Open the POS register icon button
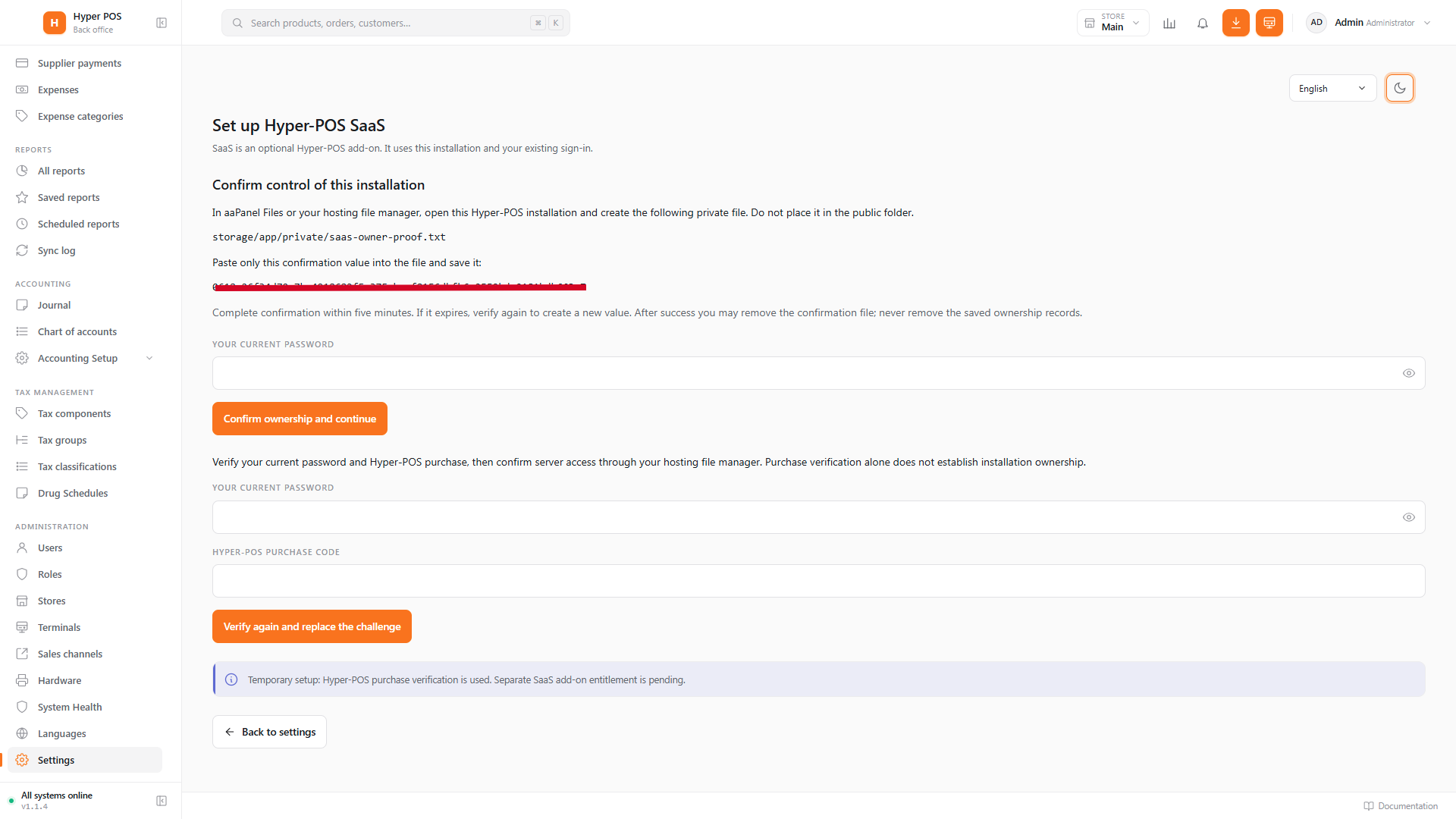The image size is (1456, 819). [1269, 23]
